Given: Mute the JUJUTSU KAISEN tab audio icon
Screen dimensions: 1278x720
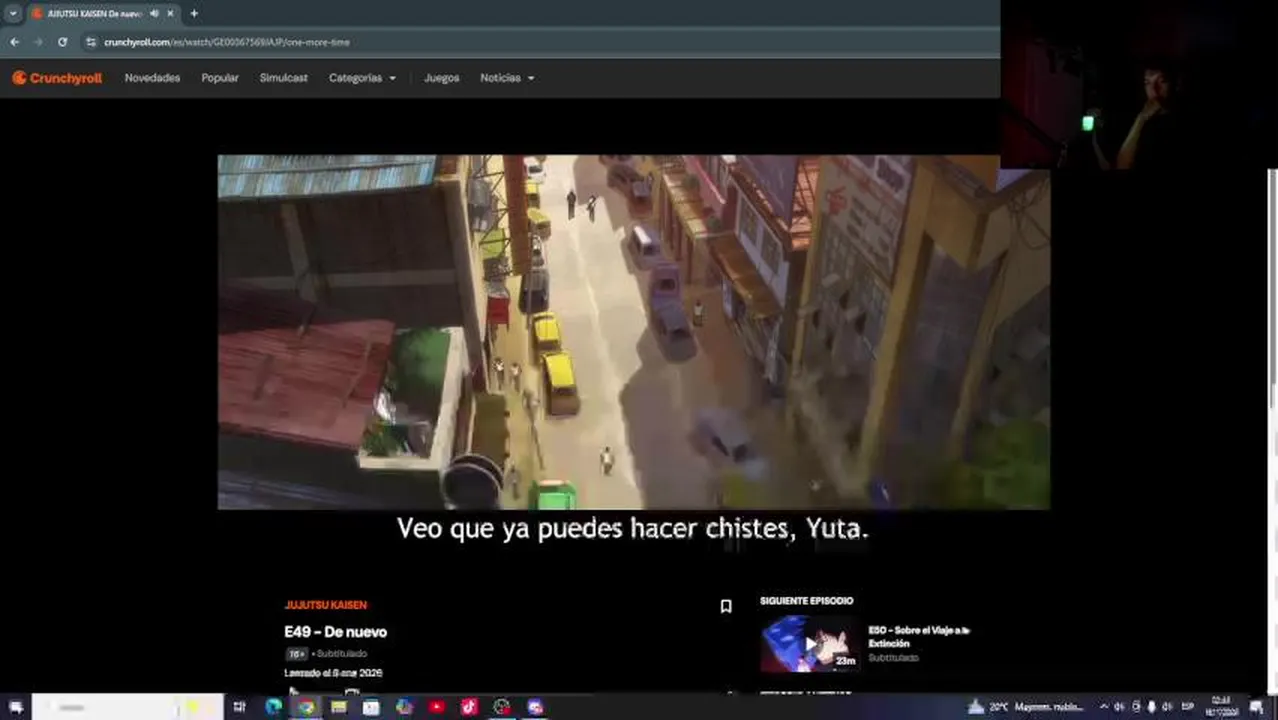Looking at the screenshot, I should 154,13.
